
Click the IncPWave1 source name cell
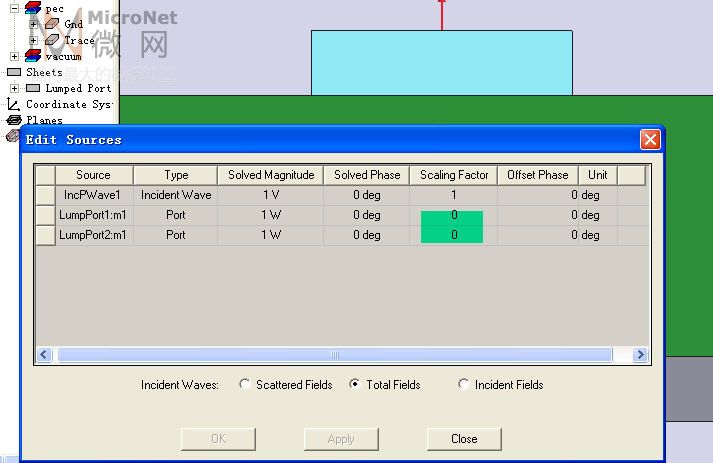pyautogui.click(x=94, y=195)
